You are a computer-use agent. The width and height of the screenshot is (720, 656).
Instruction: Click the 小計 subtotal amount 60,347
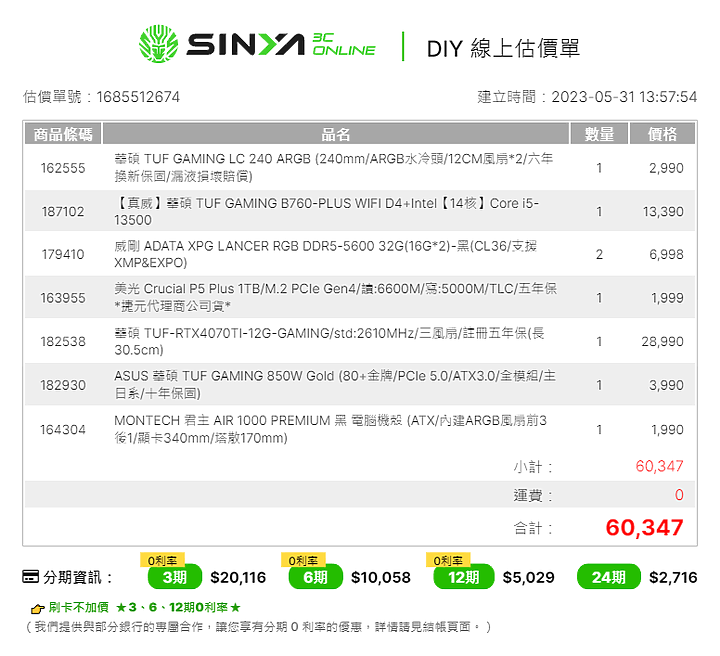coord(659,466)
